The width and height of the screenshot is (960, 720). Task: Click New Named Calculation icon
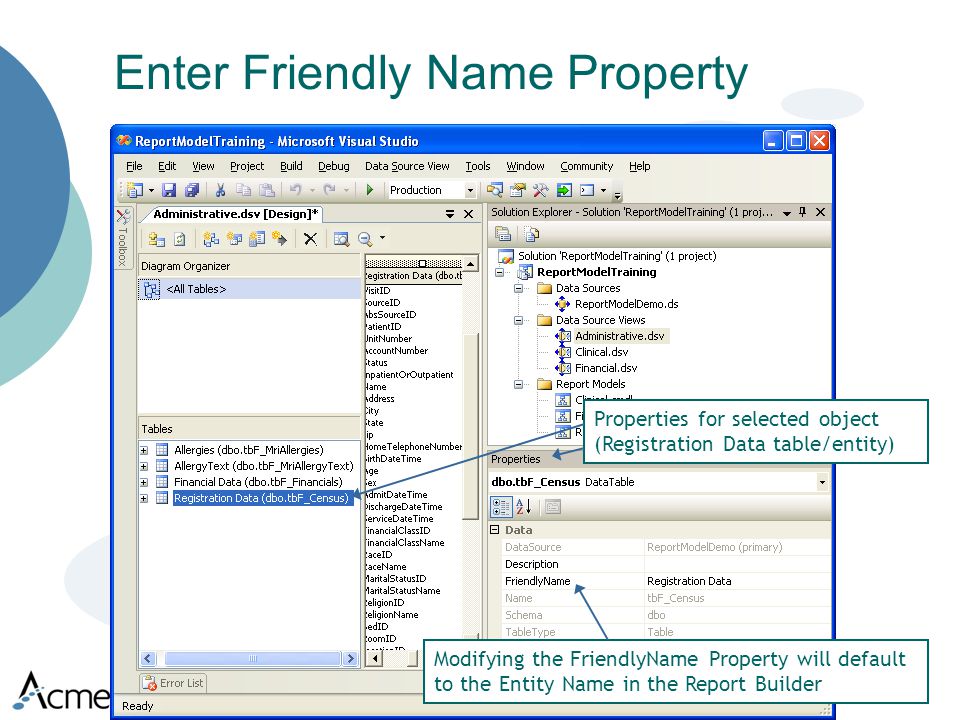[257, 239]
